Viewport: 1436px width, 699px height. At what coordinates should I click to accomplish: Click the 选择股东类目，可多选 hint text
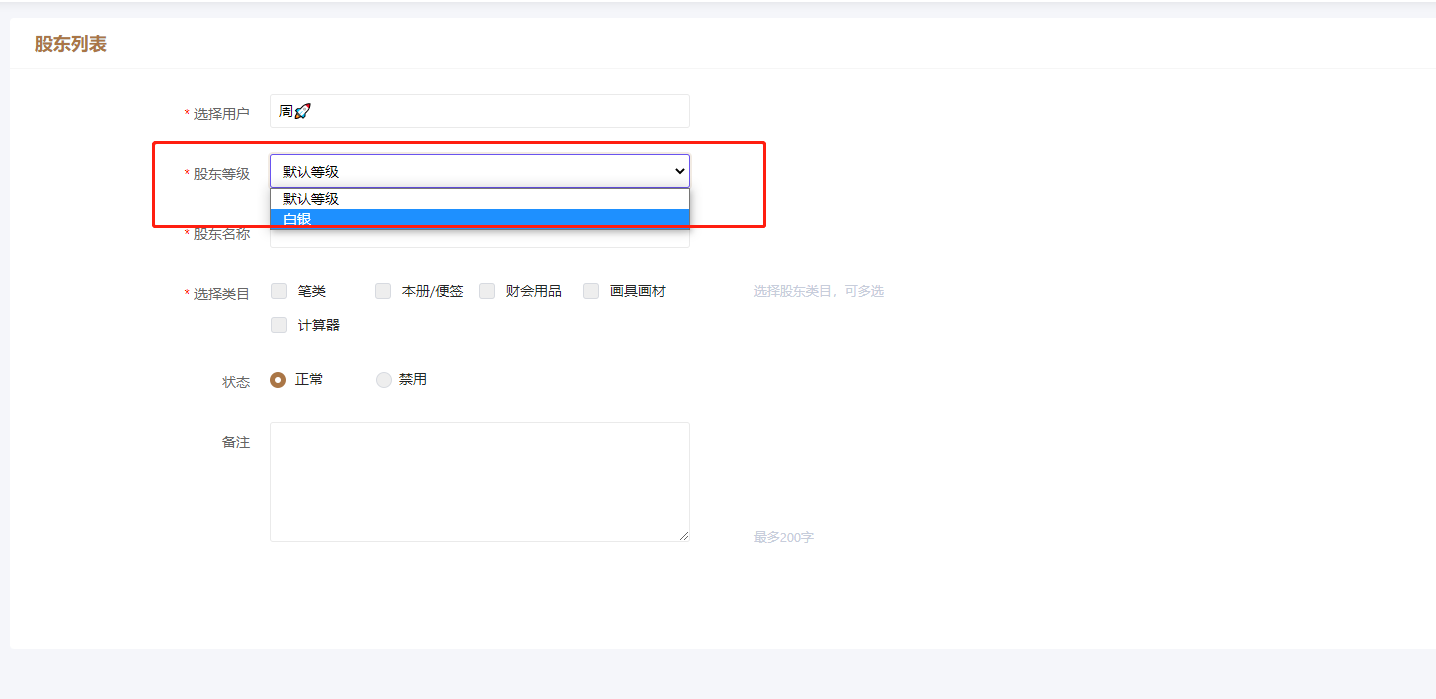(818, 291)
